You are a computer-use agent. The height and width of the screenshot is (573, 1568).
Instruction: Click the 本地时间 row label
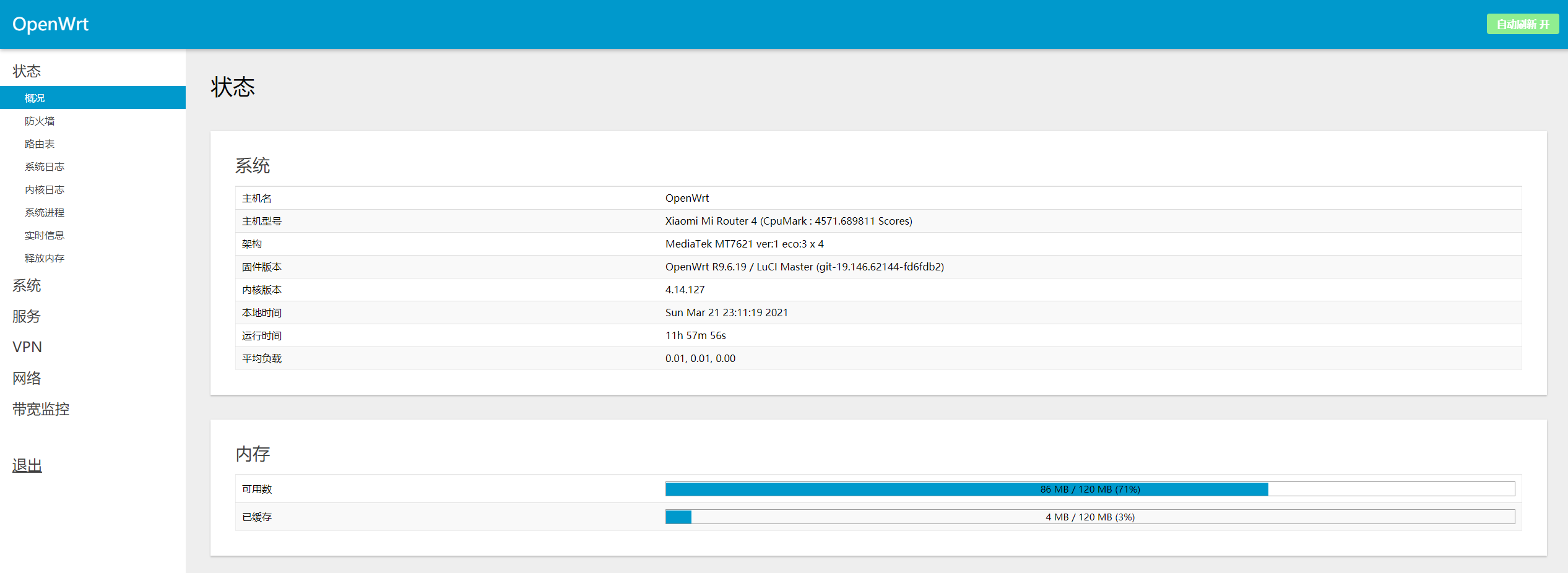(x=262, y=312)
